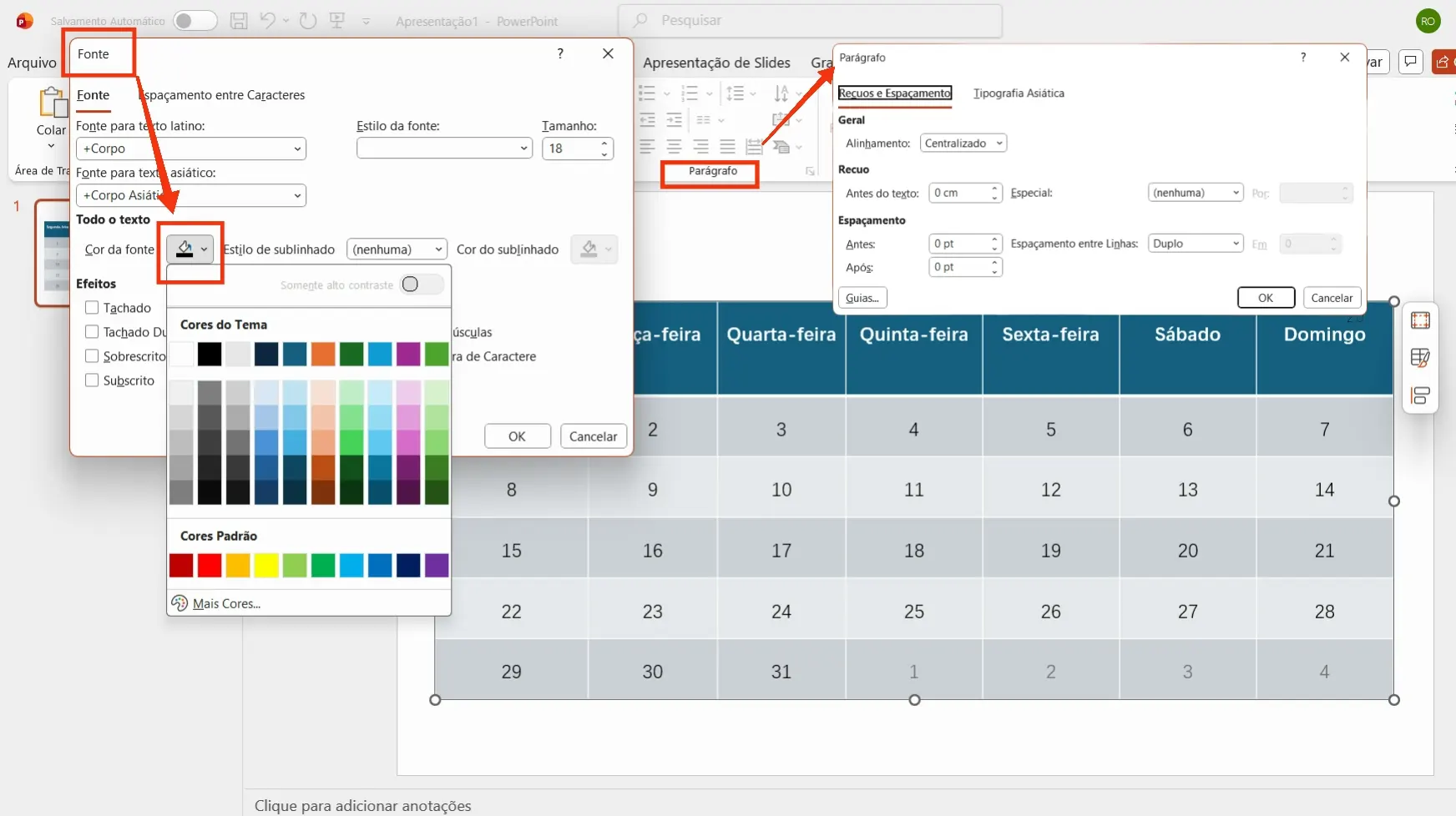Click Cancelar in the Fonte dialog

tap(593, 436)
